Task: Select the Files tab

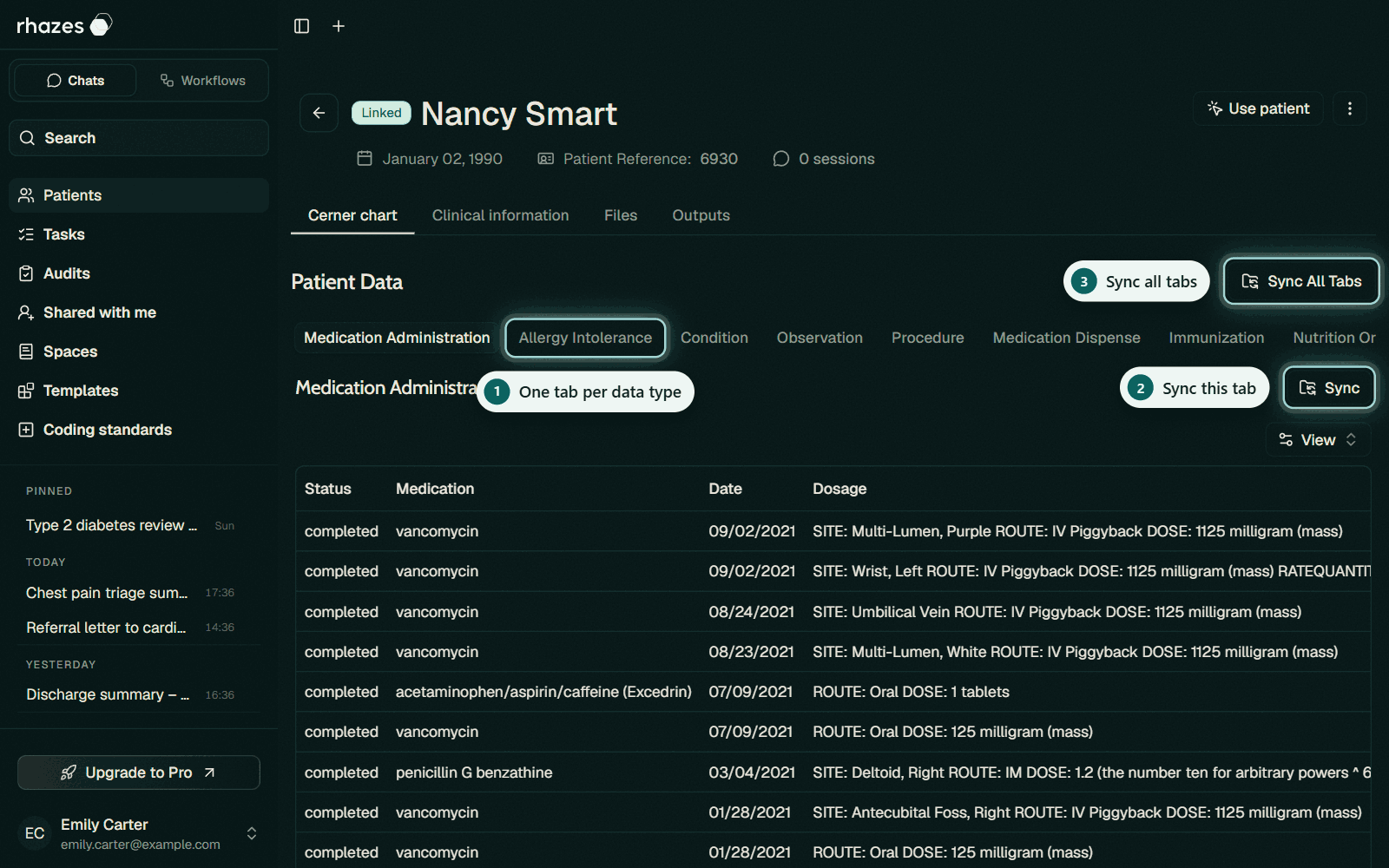Action: pos(621,215)
